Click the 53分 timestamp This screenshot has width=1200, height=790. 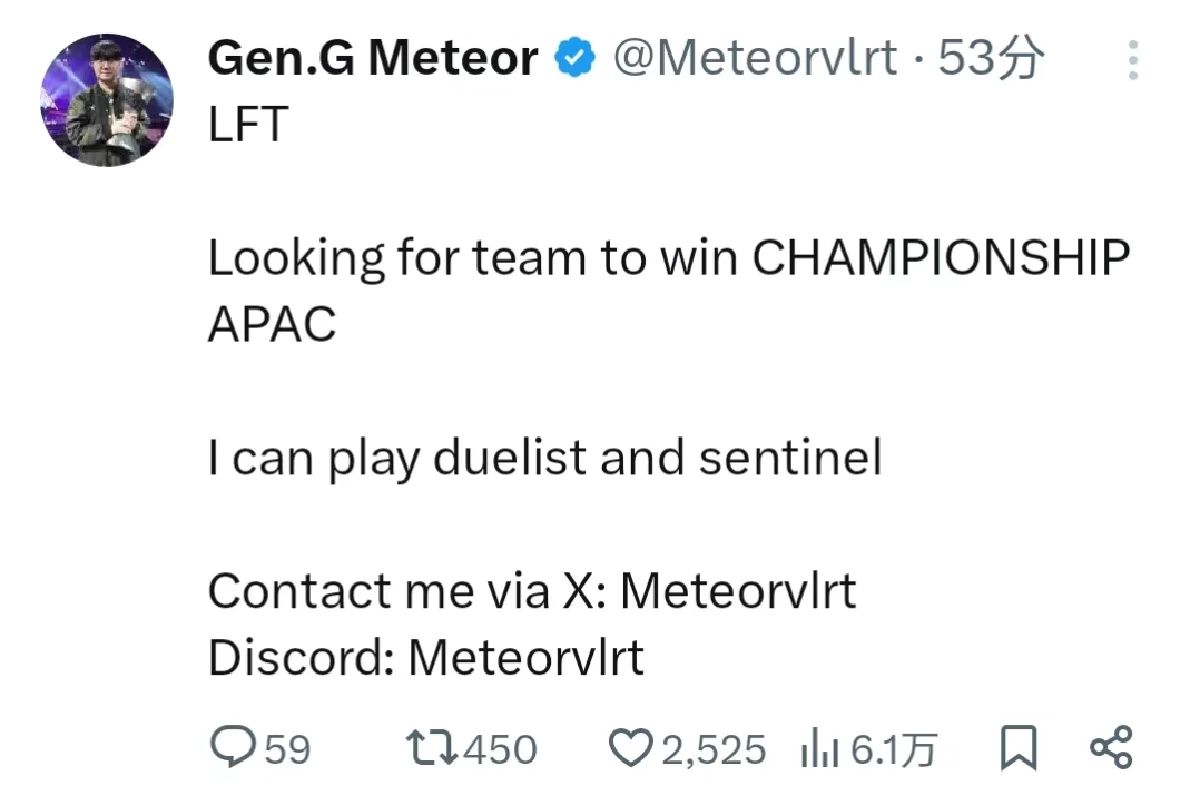[x=991, y=59]
